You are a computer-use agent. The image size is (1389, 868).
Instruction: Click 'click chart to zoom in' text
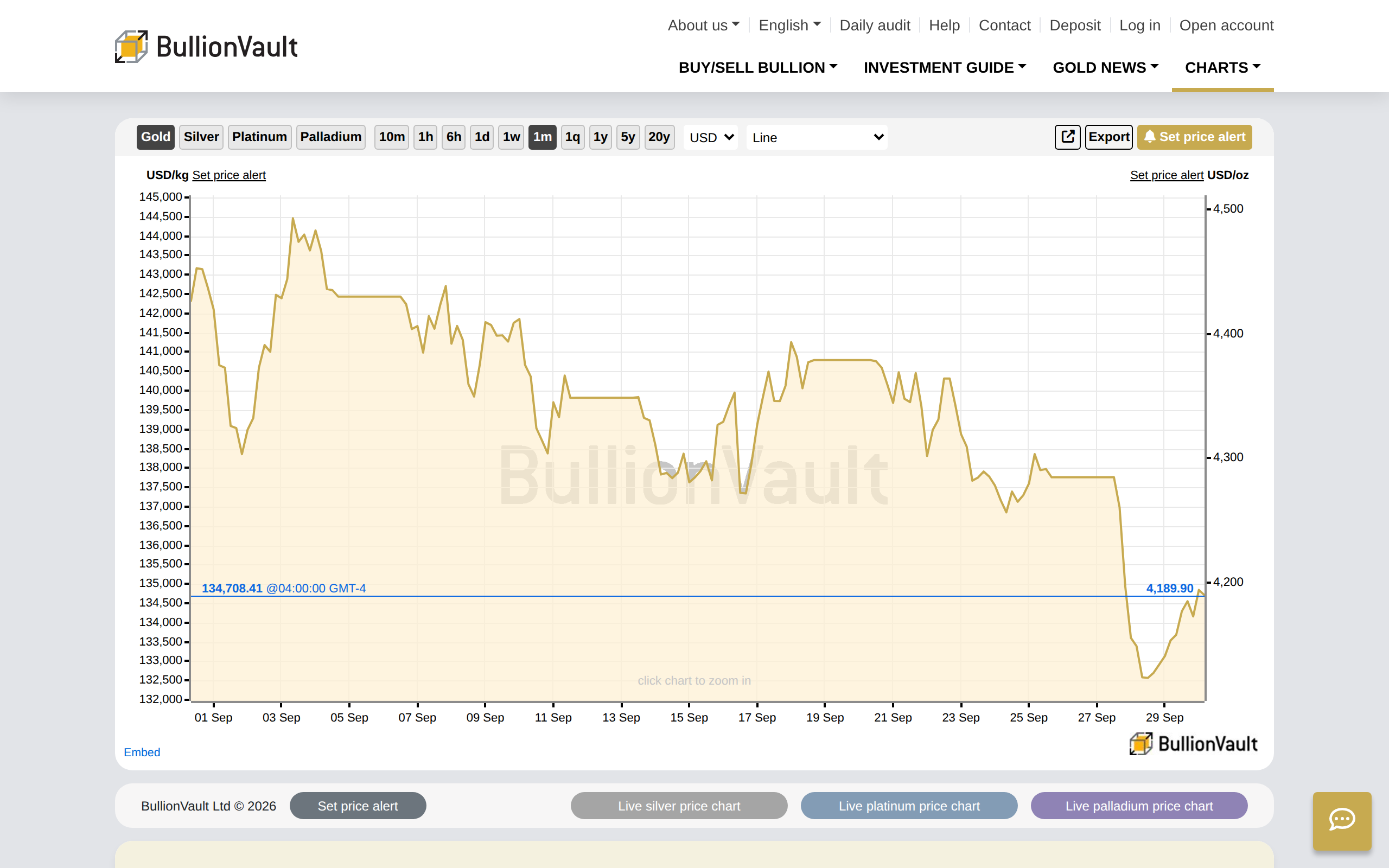(694, 680)
